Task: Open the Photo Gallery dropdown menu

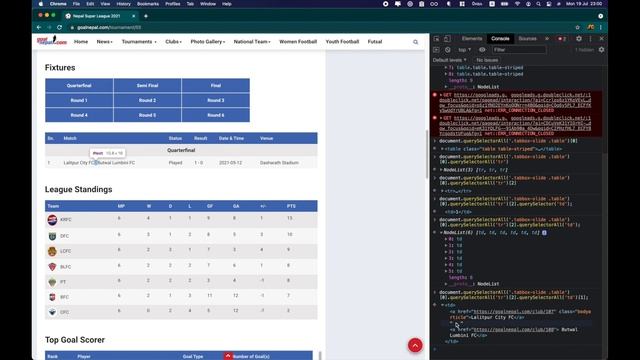Action: (x=208, y=42)
